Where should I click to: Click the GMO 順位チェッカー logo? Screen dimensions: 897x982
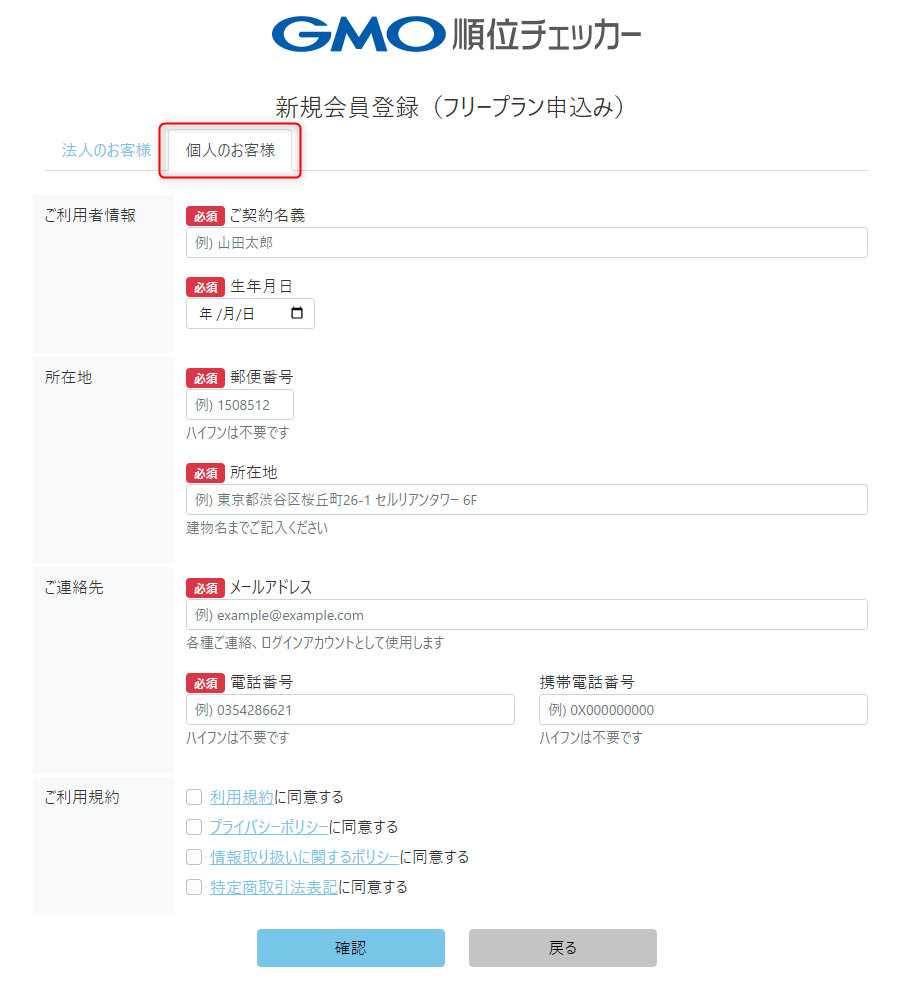pyautogui.click(x=456, y=34)
